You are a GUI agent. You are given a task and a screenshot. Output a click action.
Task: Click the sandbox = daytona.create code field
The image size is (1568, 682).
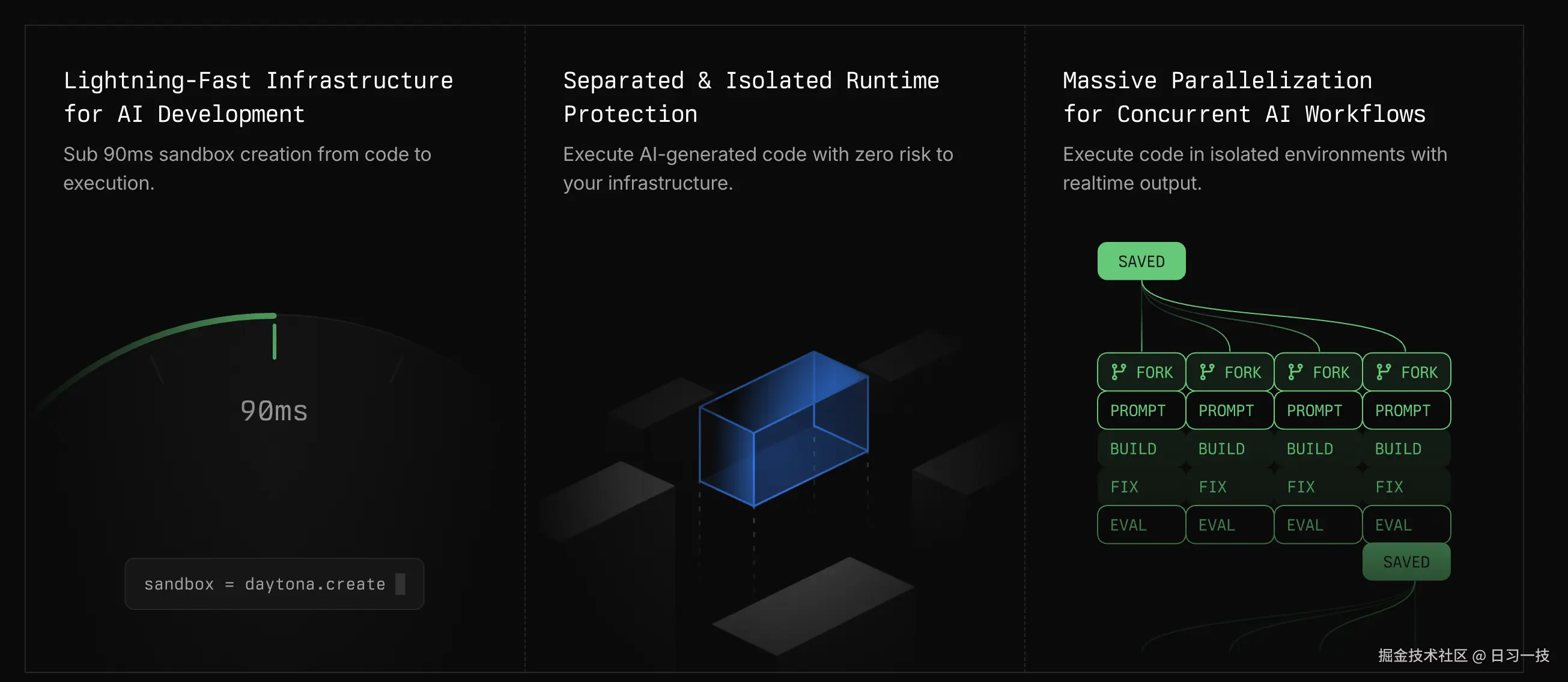pyautogui.click(x=275, y=584)
